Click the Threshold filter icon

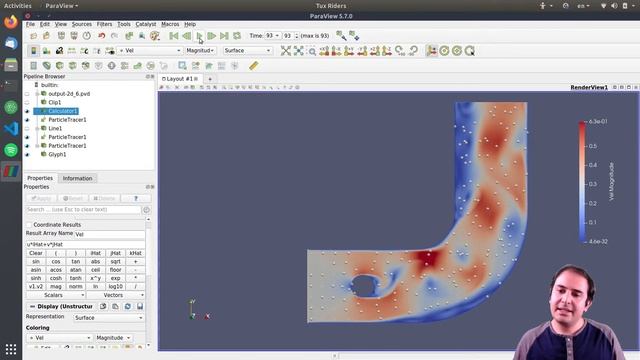point(86,66)
